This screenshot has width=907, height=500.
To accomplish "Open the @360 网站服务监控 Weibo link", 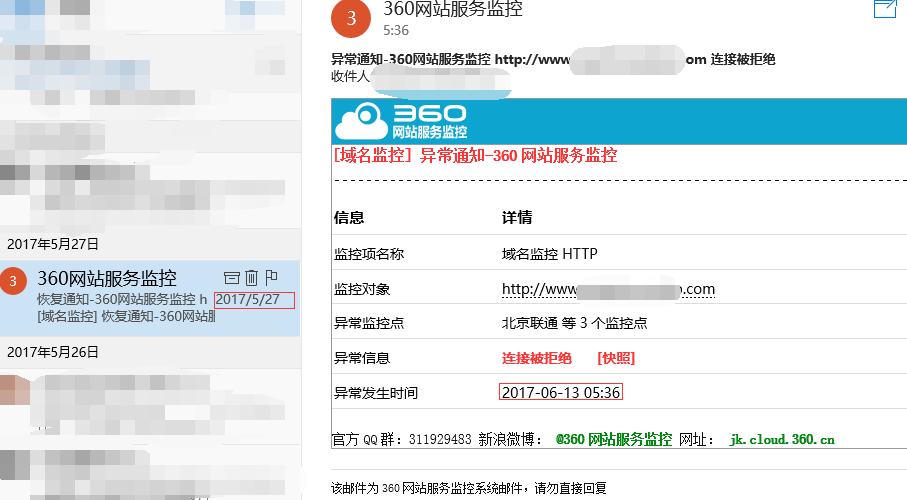I will point(614,439).
